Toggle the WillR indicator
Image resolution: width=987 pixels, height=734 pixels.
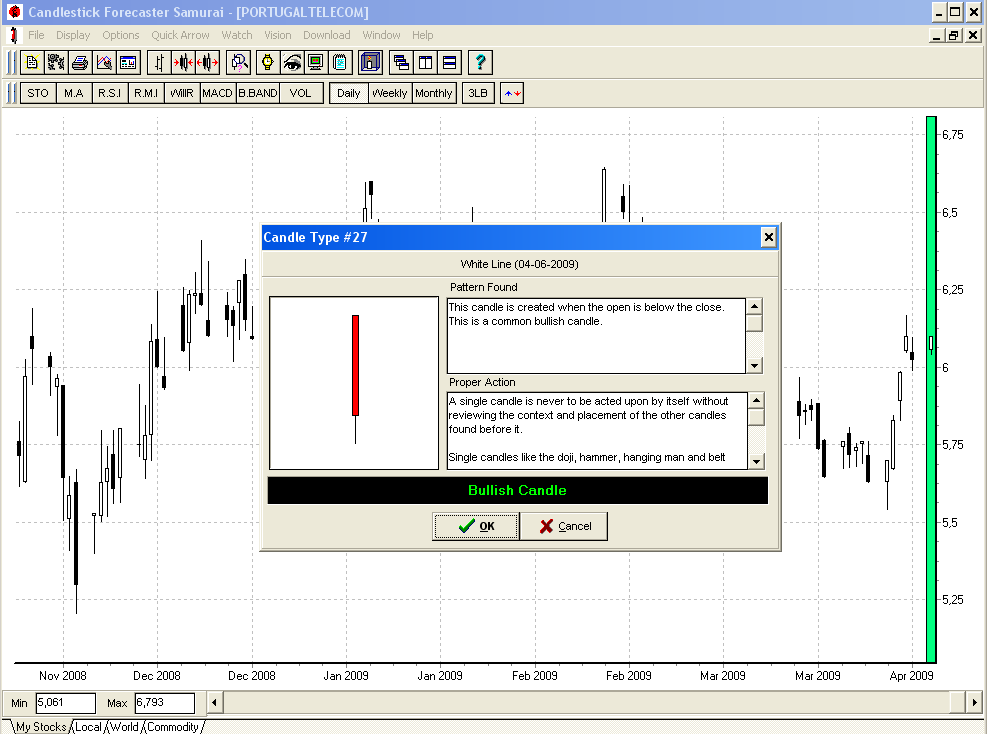pyautogui.click(x=182, y=93)
